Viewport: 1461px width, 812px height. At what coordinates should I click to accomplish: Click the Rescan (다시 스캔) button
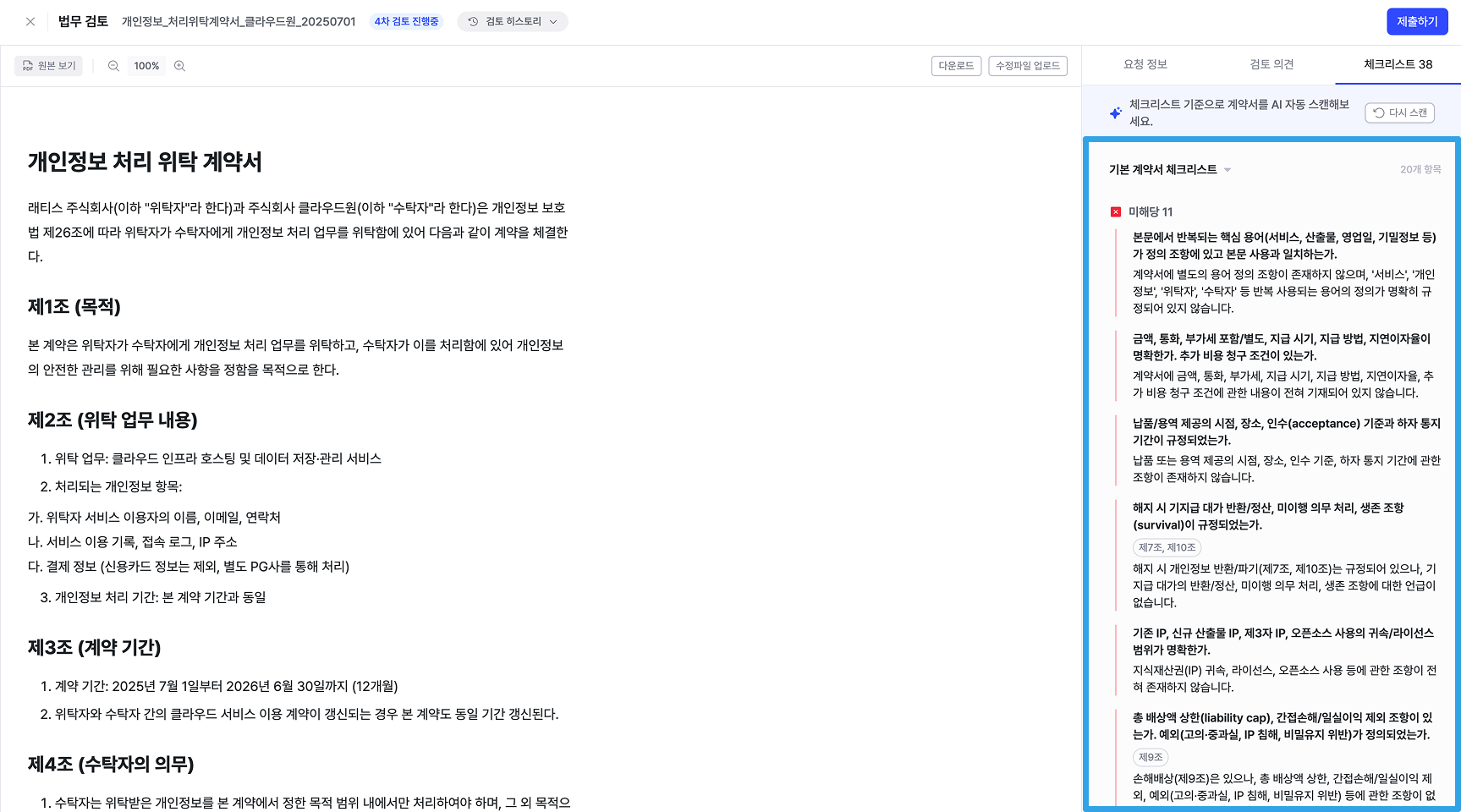[x=1399, y=112]
